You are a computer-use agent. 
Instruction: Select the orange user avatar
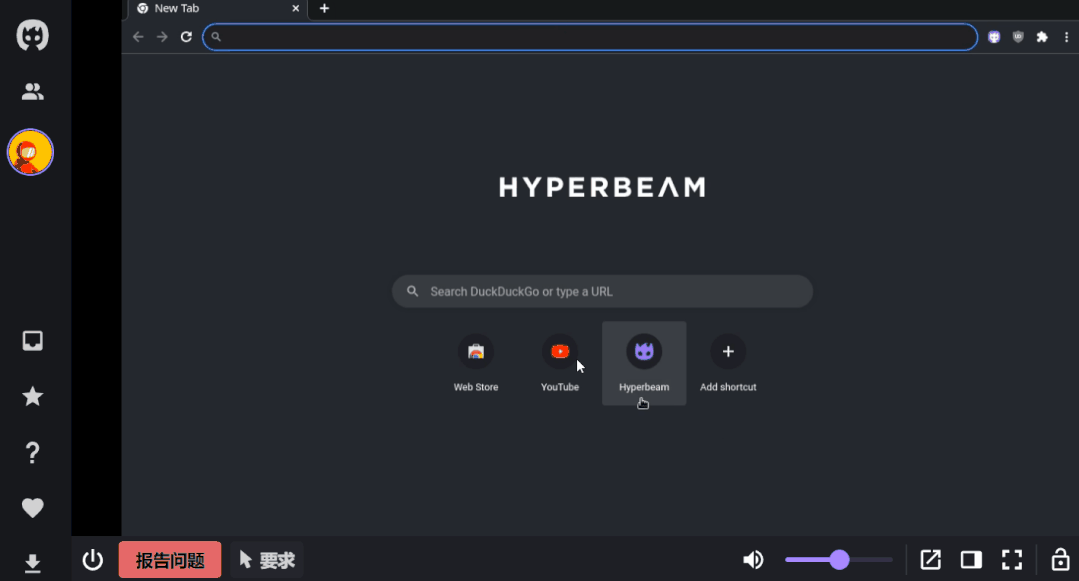[30, 152]
